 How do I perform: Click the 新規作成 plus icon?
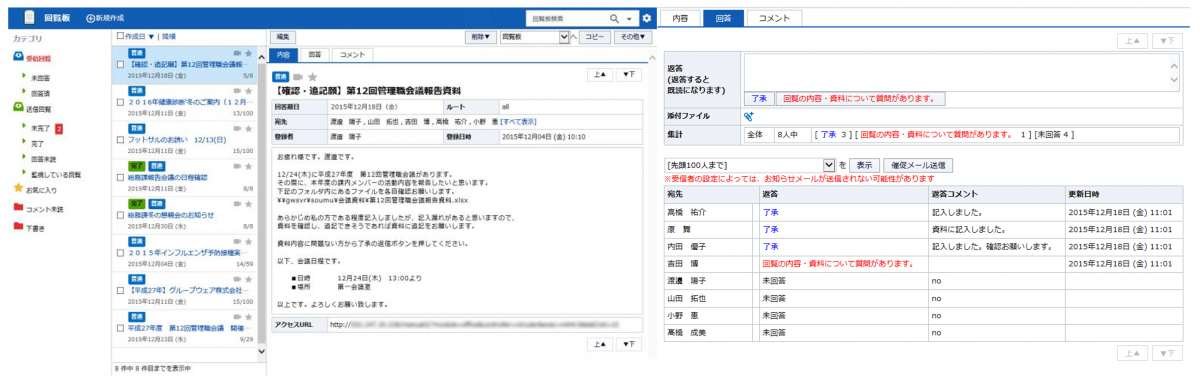90,18
